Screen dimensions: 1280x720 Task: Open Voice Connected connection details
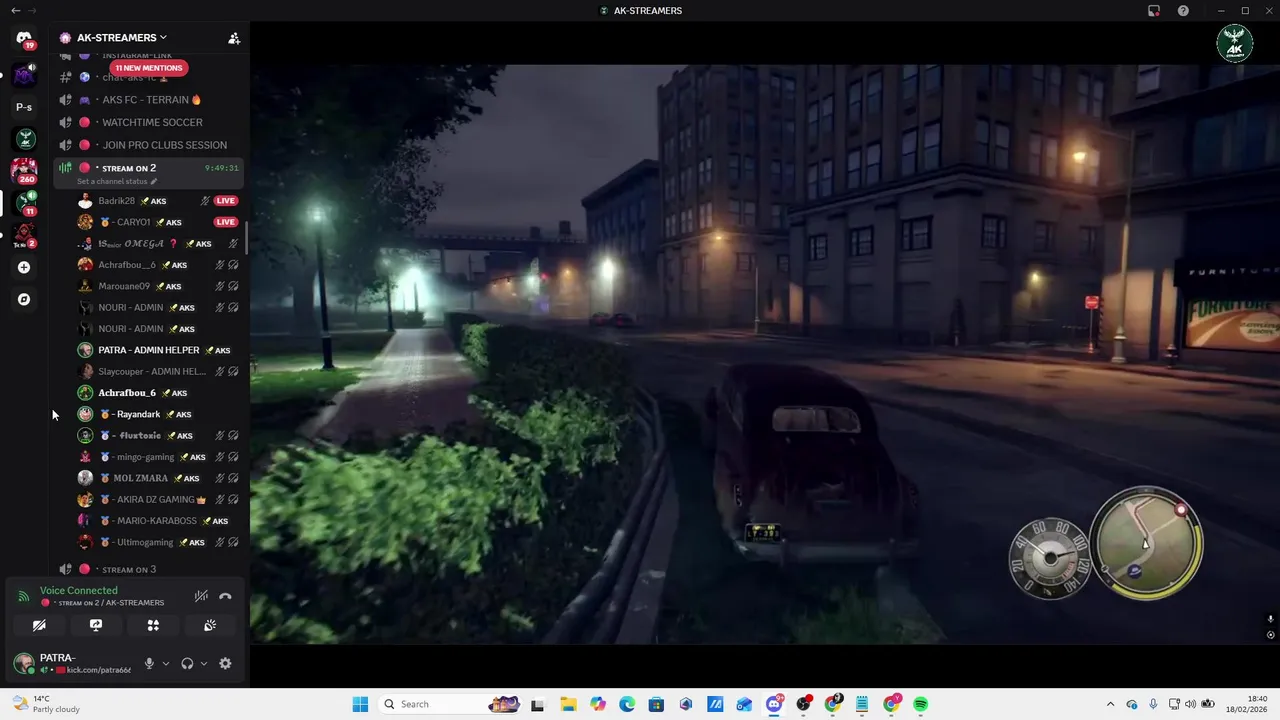[x=79, y=591]
